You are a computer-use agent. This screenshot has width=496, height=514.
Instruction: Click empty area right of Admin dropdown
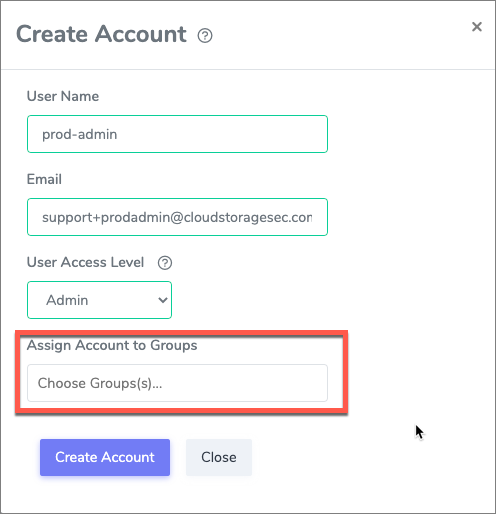(260, 300)
